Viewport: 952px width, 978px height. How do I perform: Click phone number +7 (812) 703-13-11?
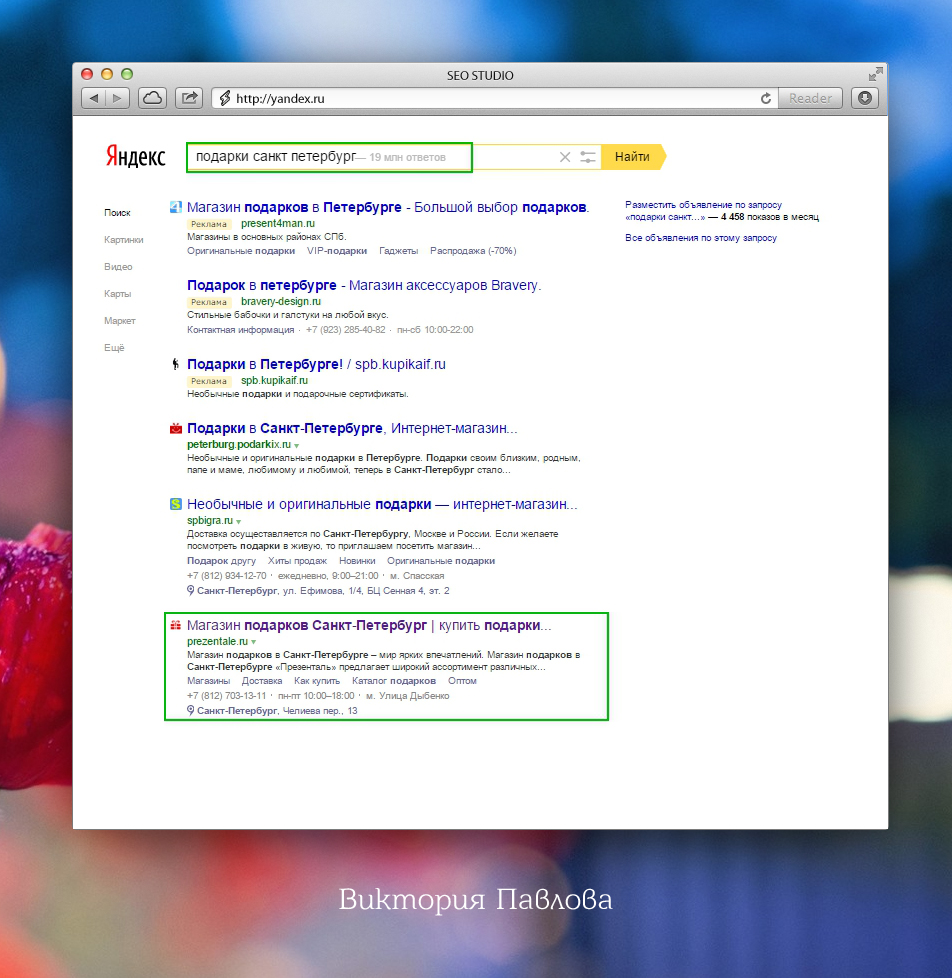226,695
